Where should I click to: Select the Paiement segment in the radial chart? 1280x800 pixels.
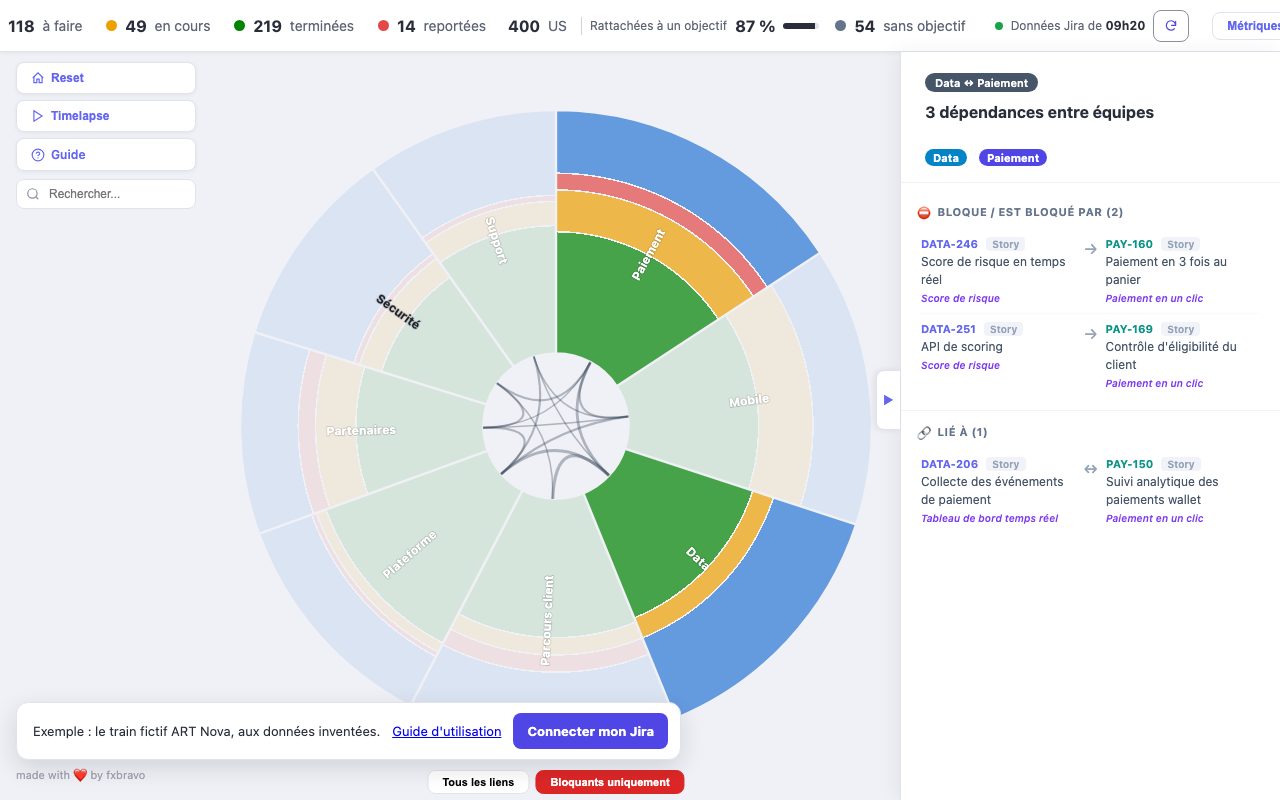tap(648, 255)
